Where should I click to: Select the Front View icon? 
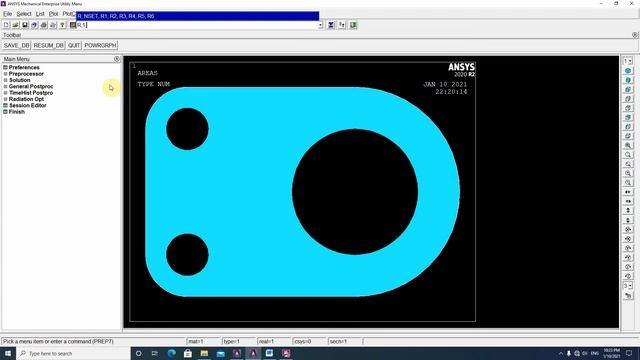click(x=628, y=89)
